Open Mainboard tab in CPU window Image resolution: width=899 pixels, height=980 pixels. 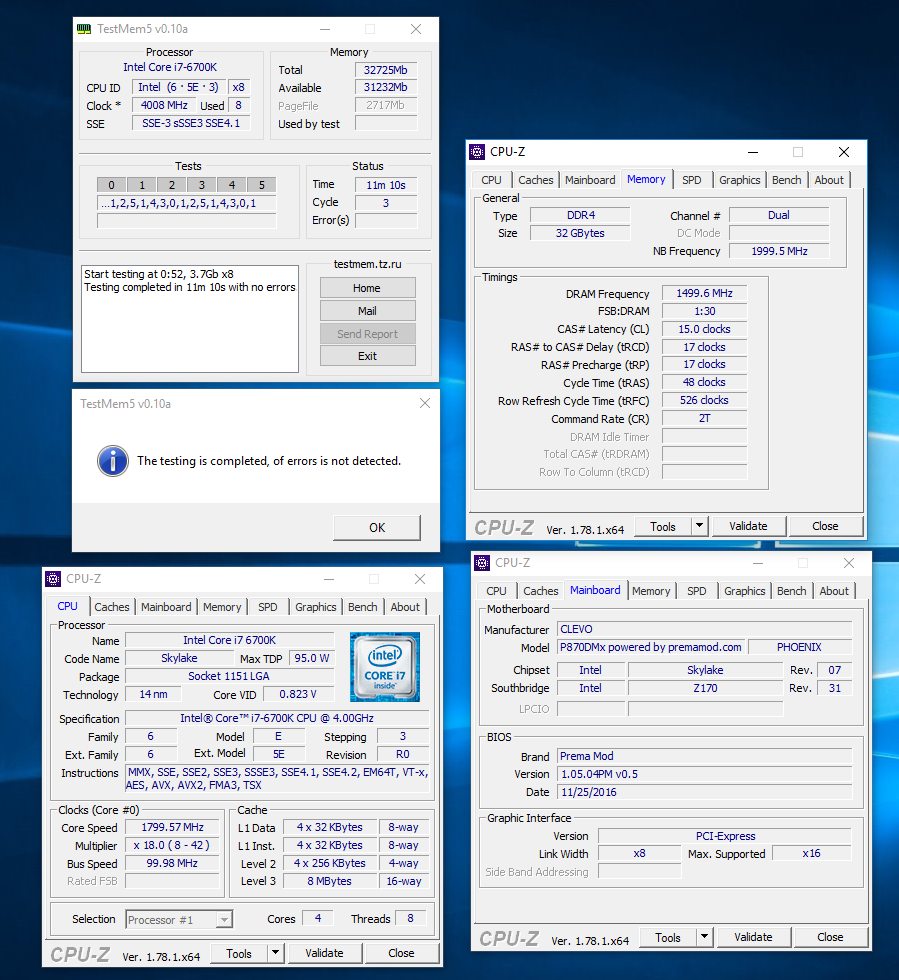coord(166,607)
